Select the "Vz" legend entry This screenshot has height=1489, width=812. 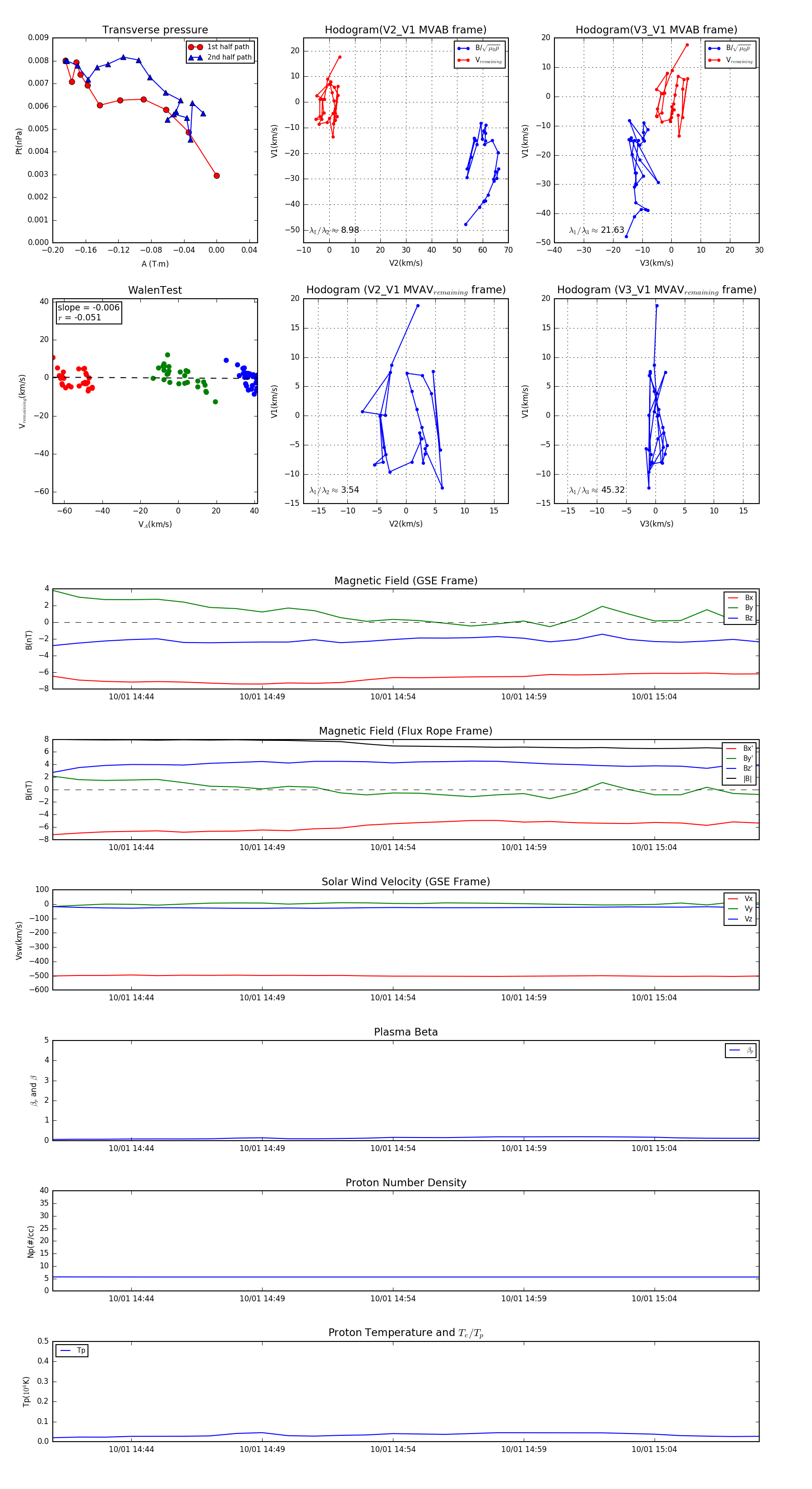[x=740, y=919]
